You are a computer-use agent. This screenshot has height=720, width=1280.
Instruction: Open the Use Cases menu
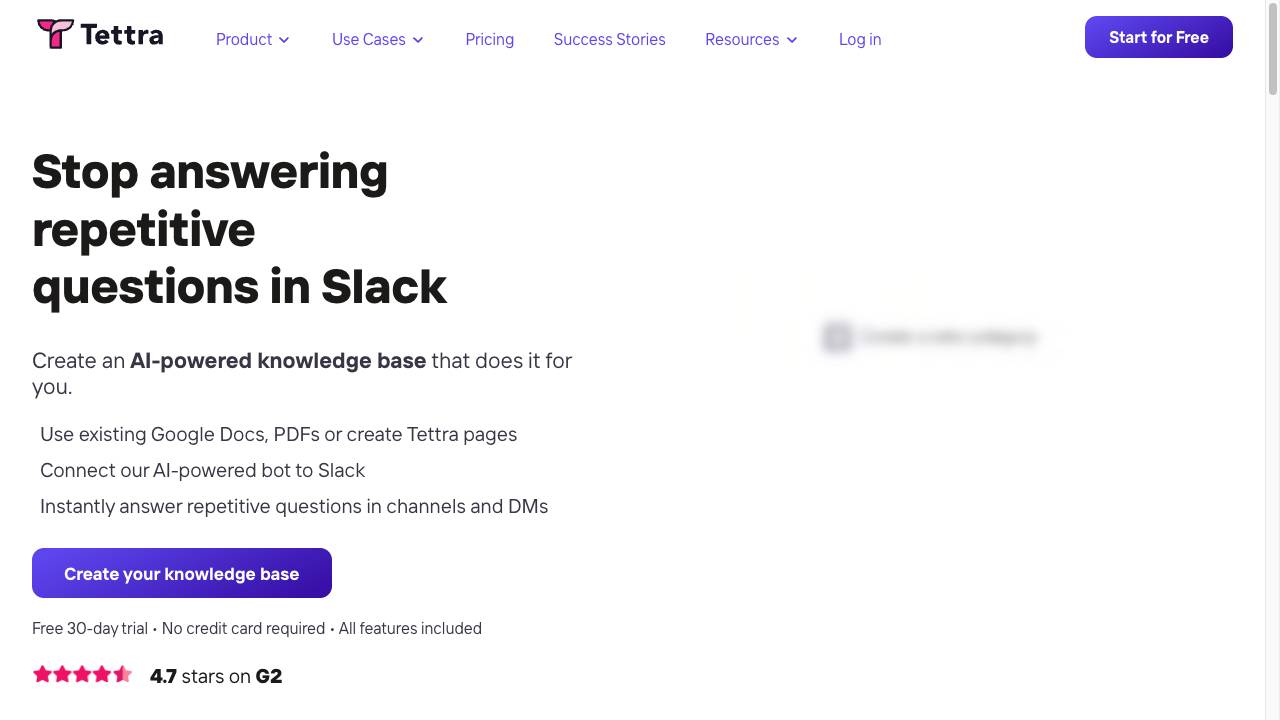coord(378,39)
